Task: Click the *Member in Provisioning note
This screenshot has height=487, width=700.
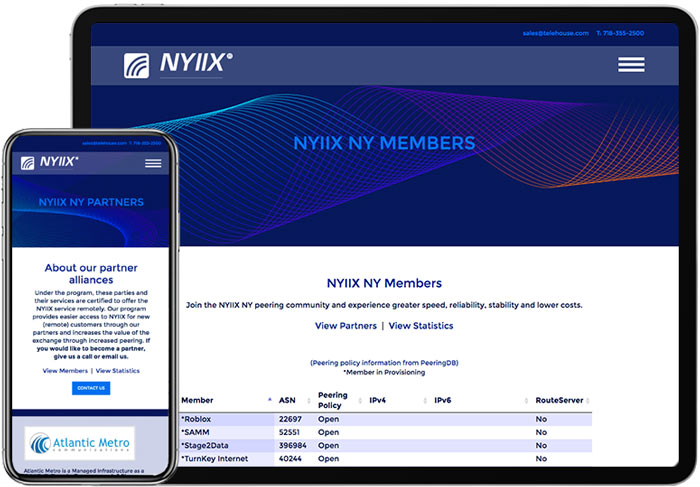Action: tap(384, 372)
